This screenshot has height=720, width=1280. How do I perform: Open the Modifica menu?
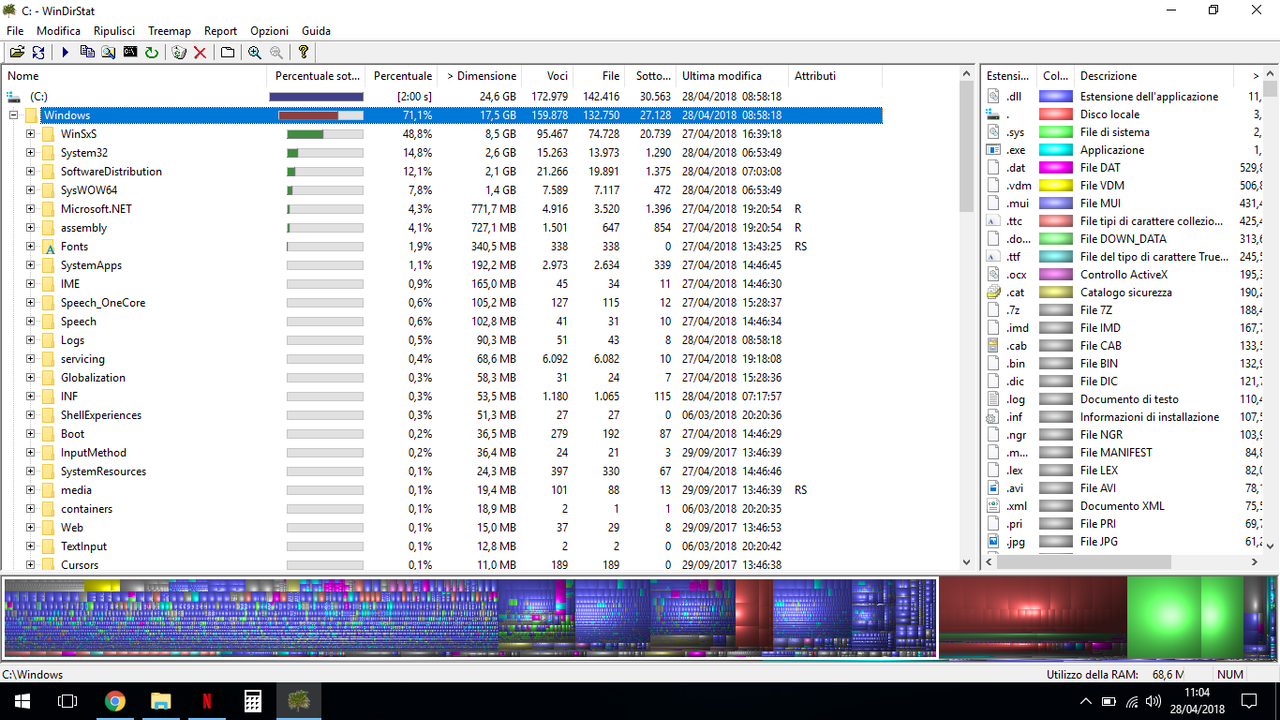pyautogui.click(x=58, y=31)
